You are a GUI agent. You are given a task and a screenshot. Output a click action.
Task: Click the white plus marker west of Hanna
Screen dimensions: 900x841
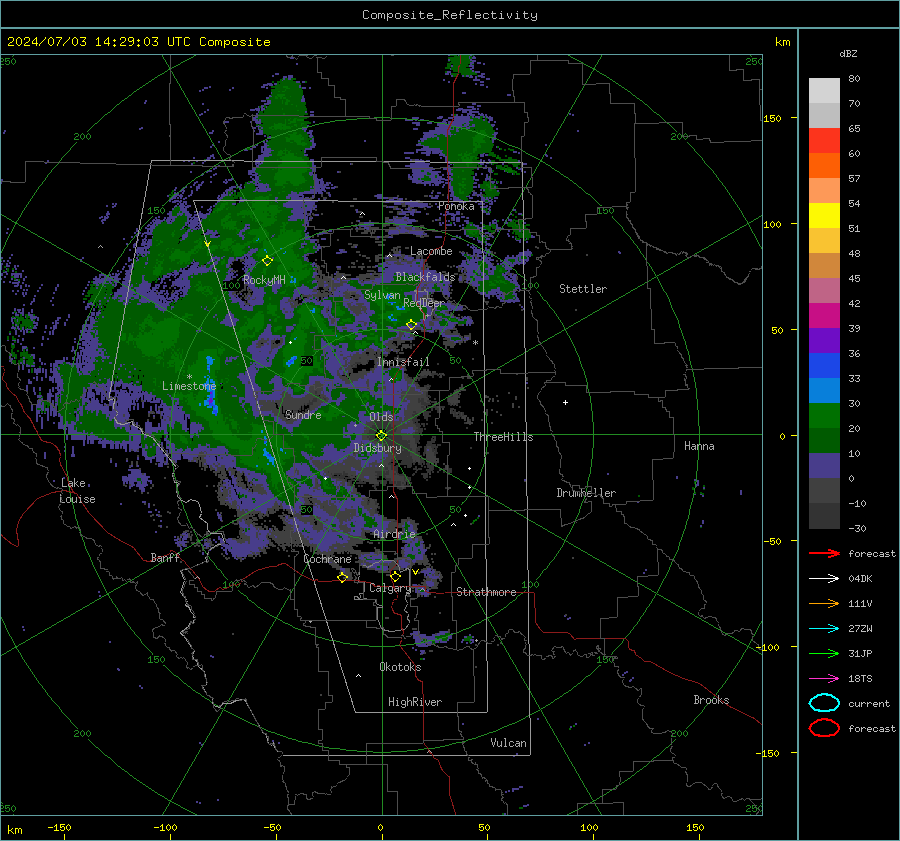tap(565, 402)
